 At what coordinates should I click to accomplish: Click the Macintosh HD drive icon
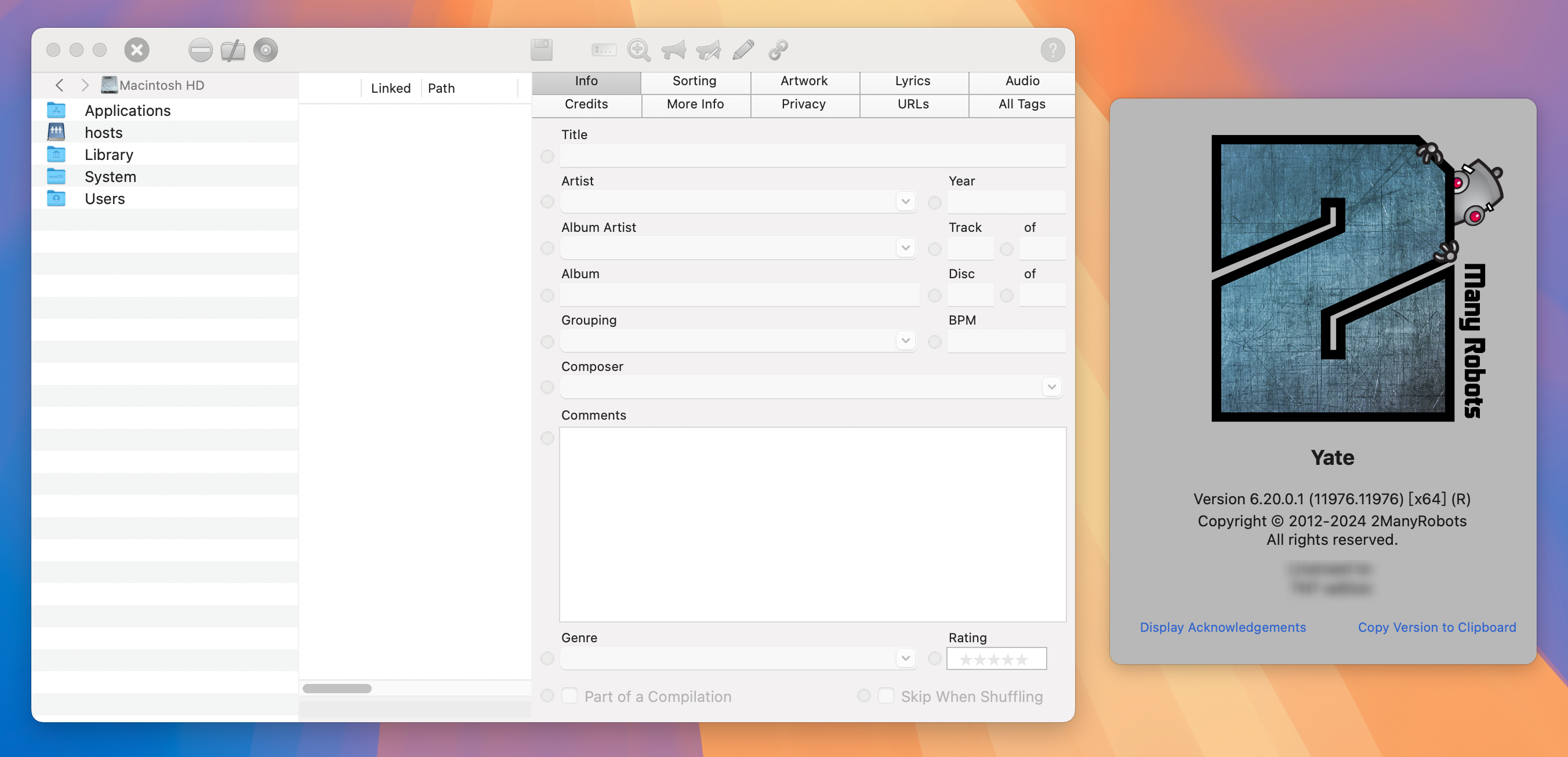click(x=110, y=85)
